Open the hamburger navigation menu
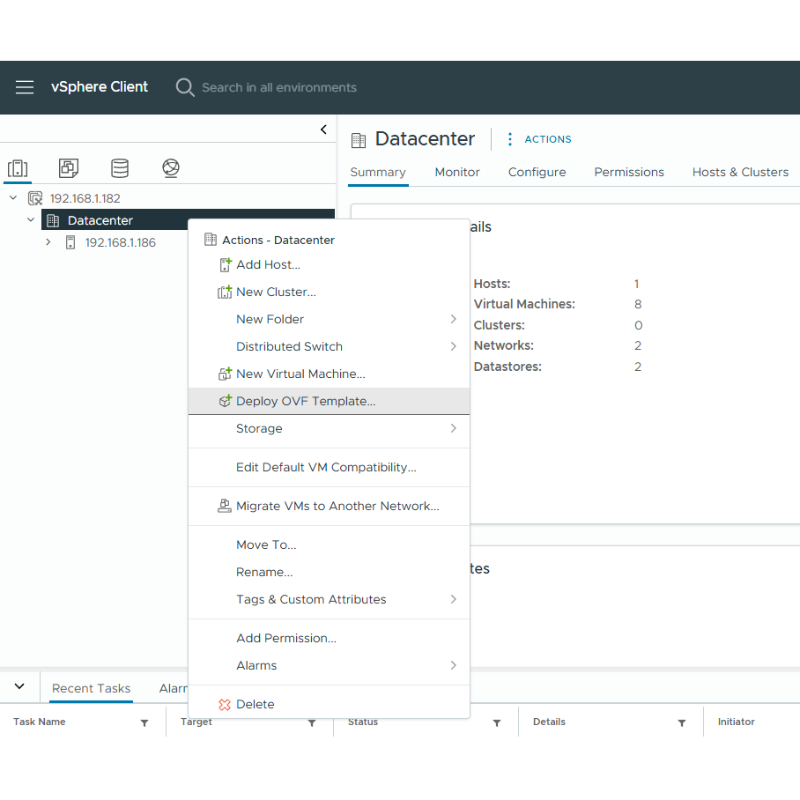This screenshot has height=800, width=800. point(24,87)
